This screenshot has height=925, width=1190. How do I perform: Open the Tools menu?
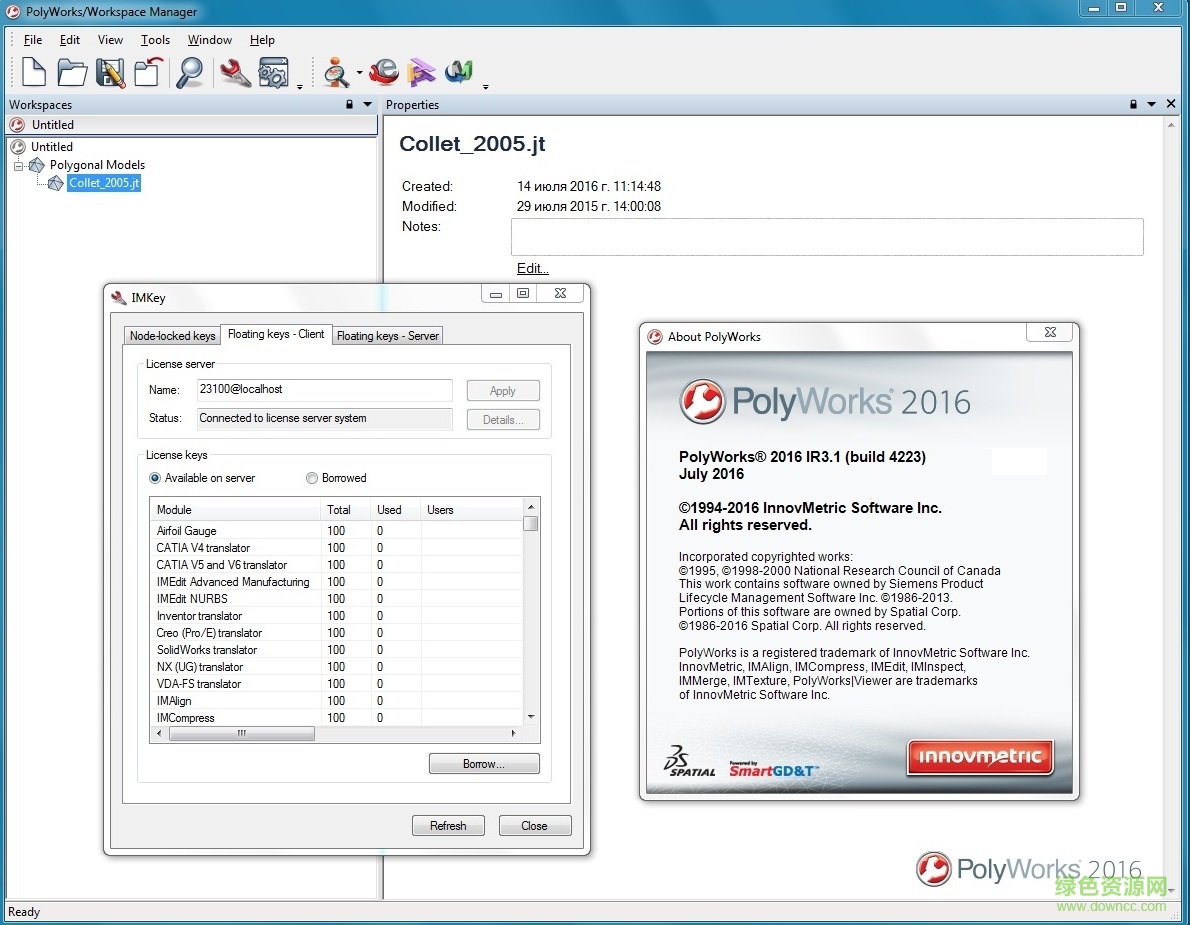click(x=155, y=40)
